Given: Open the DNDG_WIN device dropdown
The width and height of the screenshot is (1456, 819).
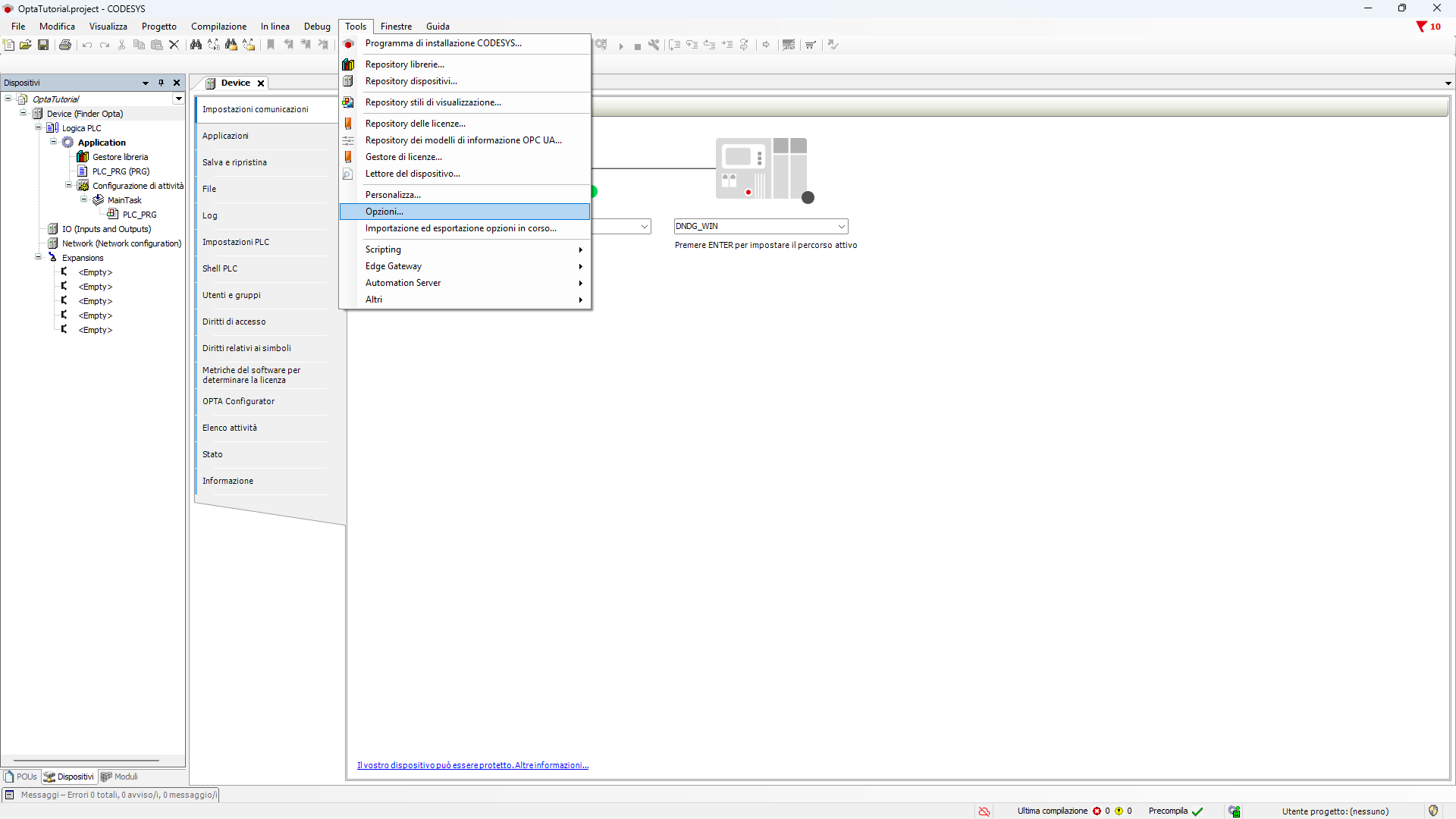Looking at the screenshot, I should point(841,226).
